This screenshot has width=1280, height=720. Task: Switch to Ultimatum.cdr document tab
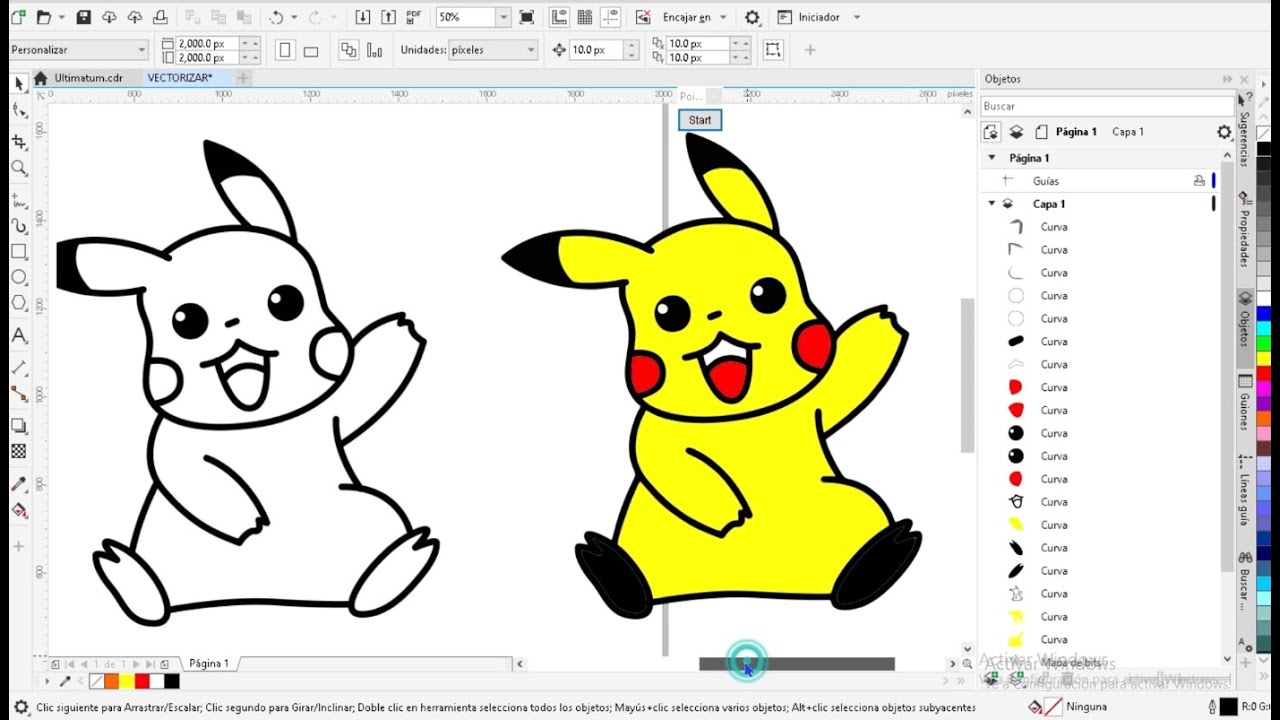[88, 78]
